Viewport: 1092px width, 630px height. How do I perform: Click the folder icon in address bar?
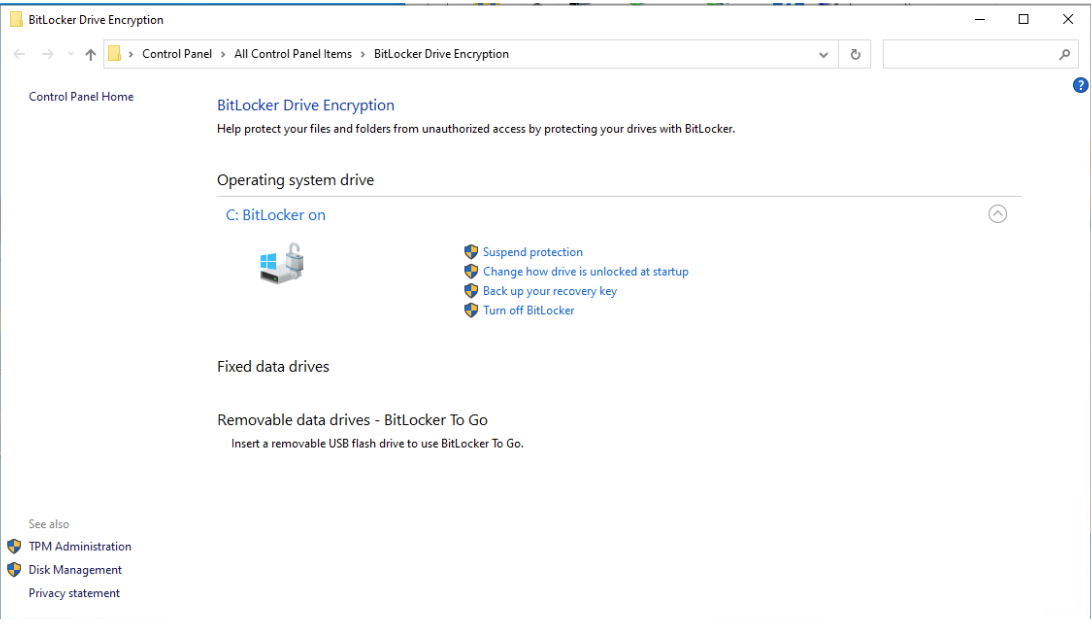click(115, 54)
